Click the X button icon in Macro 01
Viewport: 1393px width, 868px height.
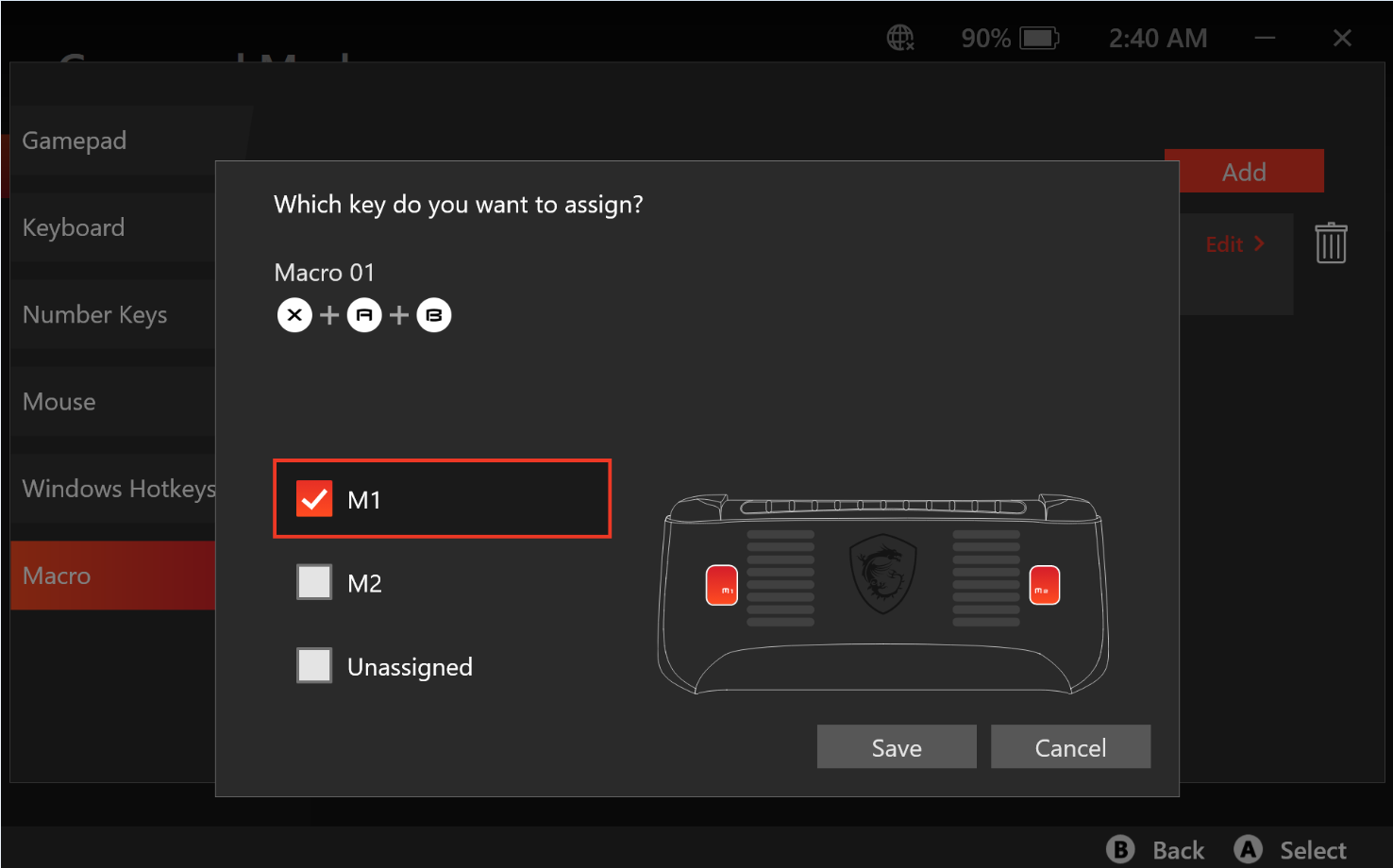(x=294, y=315)
